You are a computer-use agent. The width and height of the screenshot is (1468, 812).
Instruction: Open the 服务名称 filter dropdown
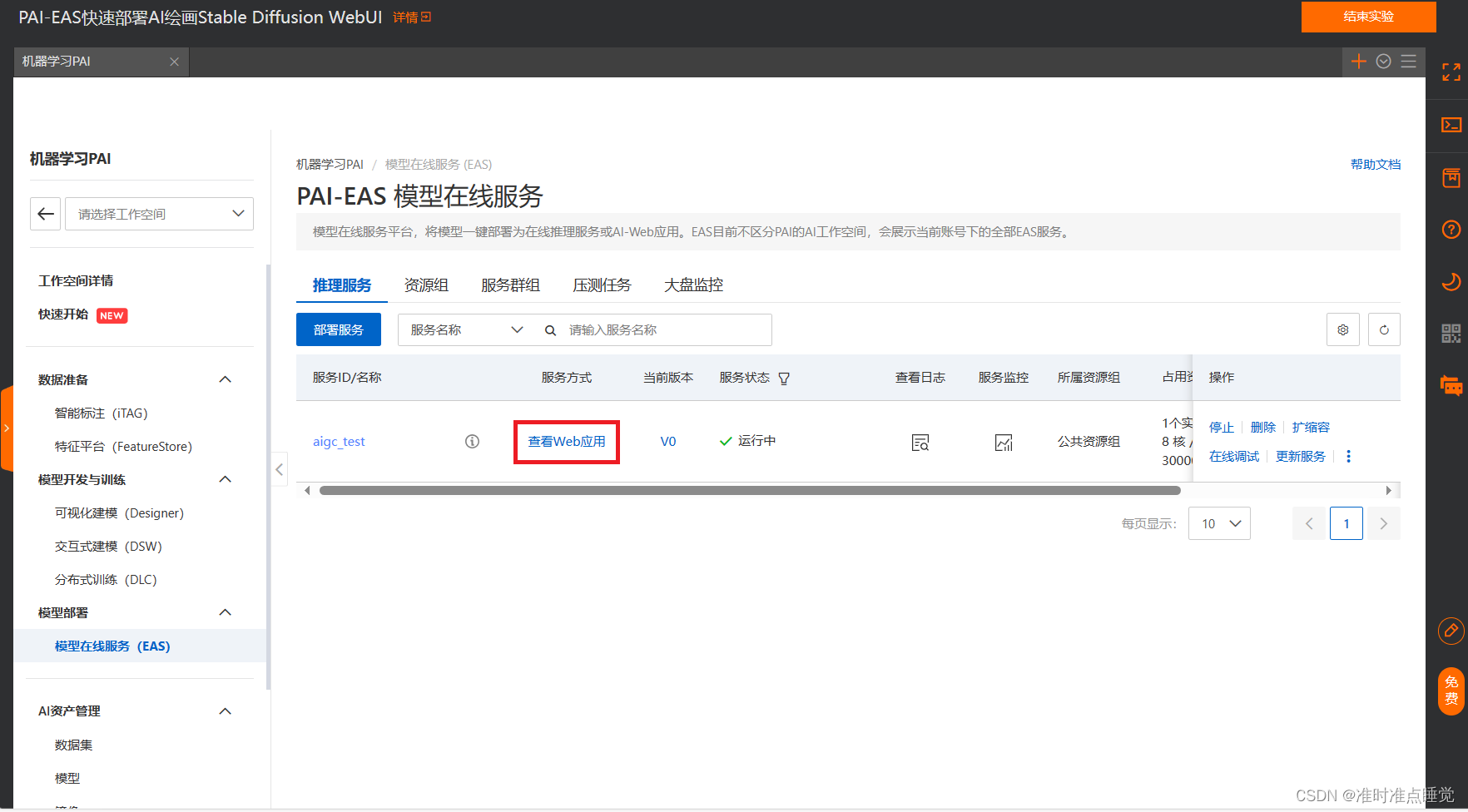(466, 329)
